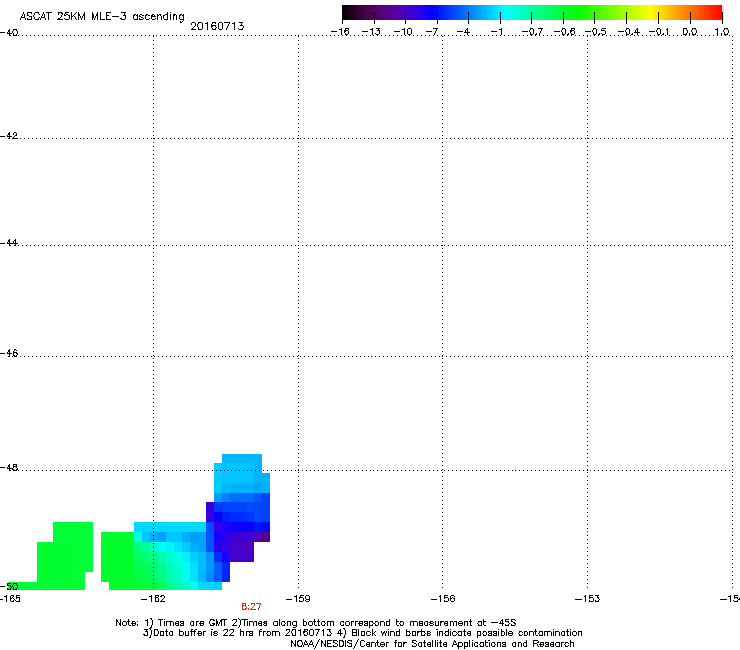740x650 pixels.
Task: Click the -165 longitude axis label
Action: tap(10, 599)
